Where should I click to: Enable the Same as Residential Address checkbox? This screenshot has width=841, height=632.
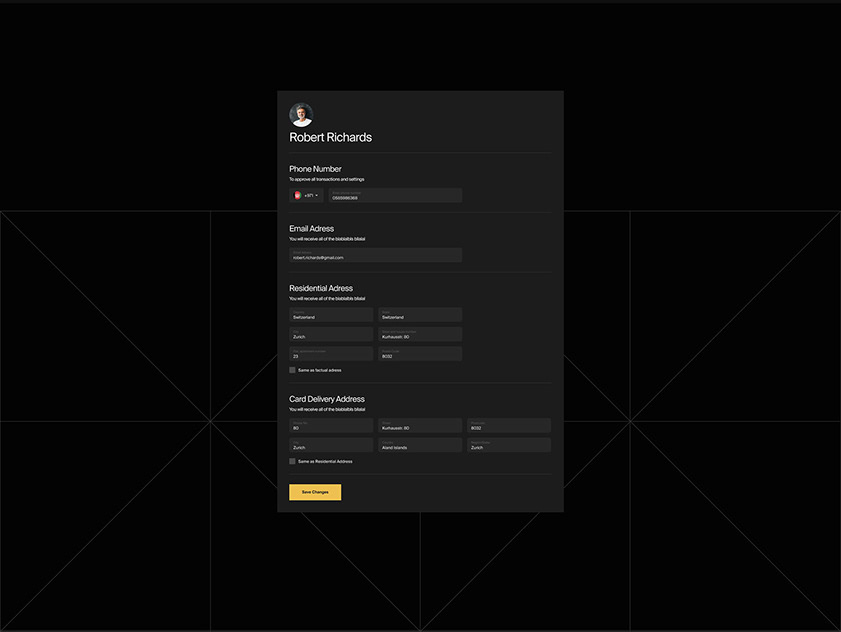(x=292, y=461)
